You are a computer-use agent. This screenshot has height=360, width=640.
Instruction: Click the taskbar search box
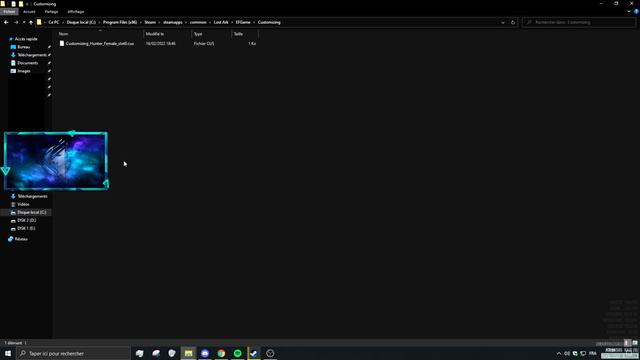point(73,353)
